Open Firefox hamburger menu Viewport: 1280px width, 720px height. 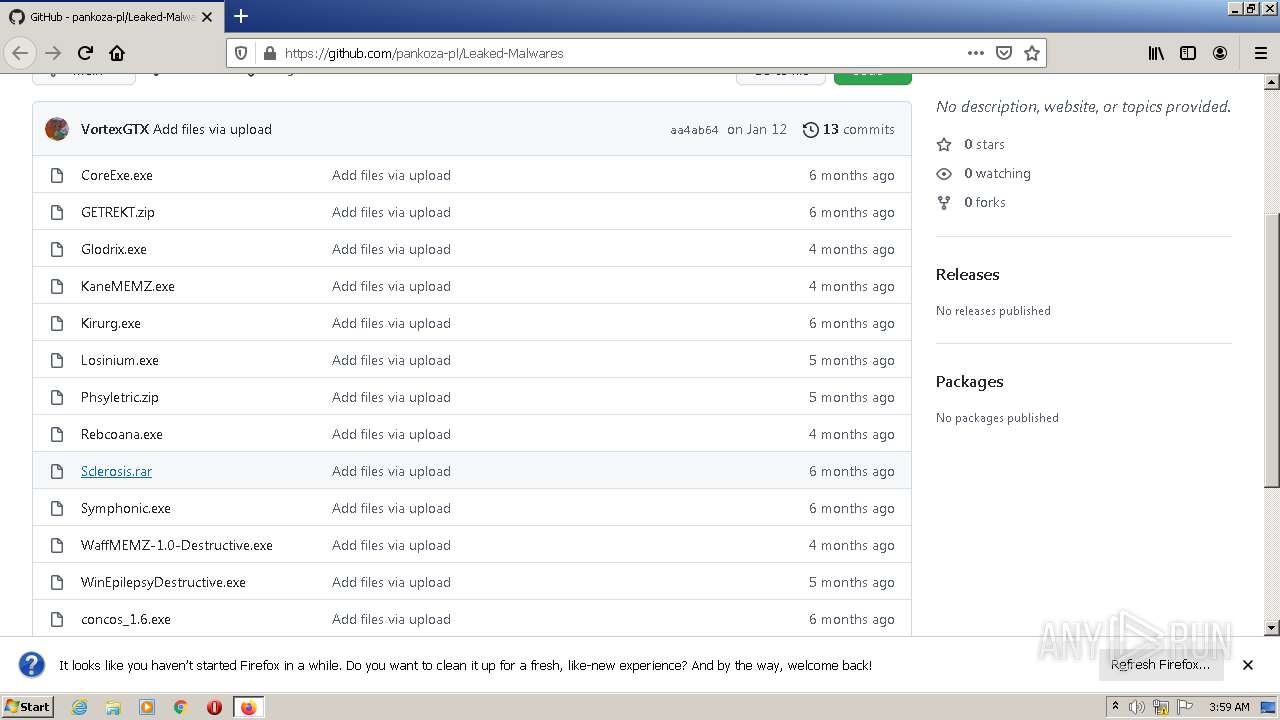point(1260,53)
